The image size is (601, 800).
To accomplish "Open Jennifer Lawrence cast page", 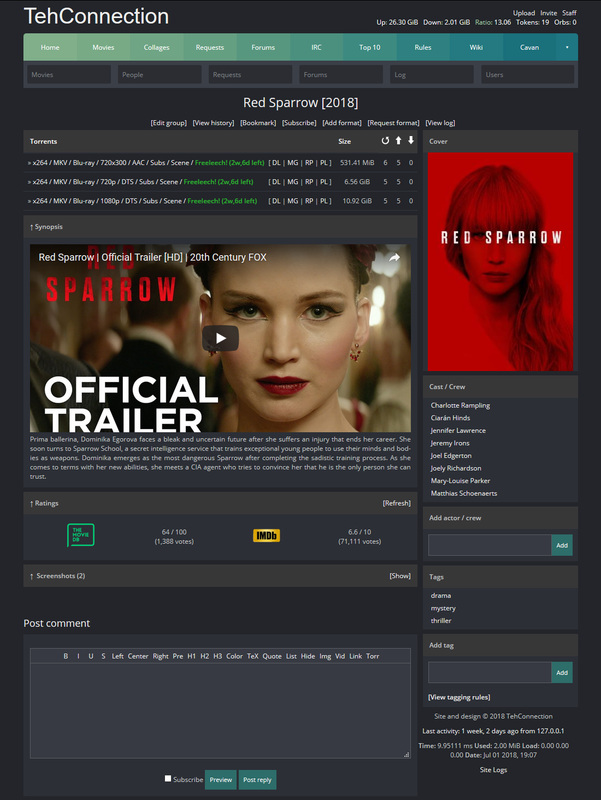I will click(458, 431).
